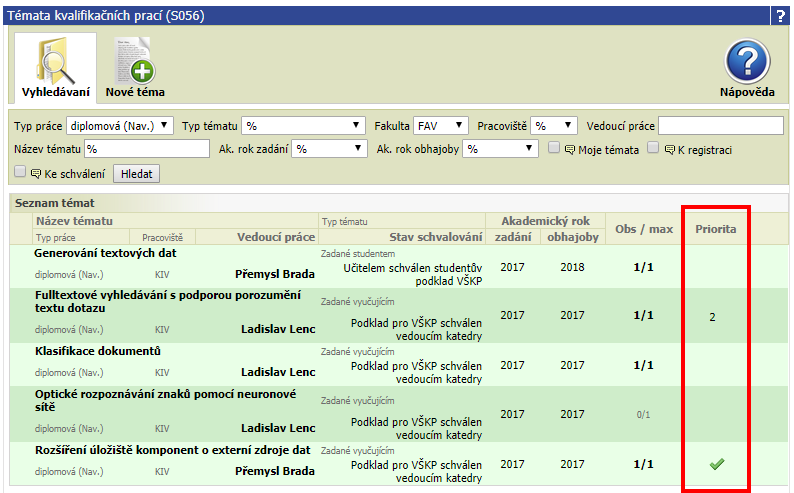Expand the Fakulta FAV dropdown
Image resolution: width=794 pixels, height=493 pixels.
[x=441, y=126]
